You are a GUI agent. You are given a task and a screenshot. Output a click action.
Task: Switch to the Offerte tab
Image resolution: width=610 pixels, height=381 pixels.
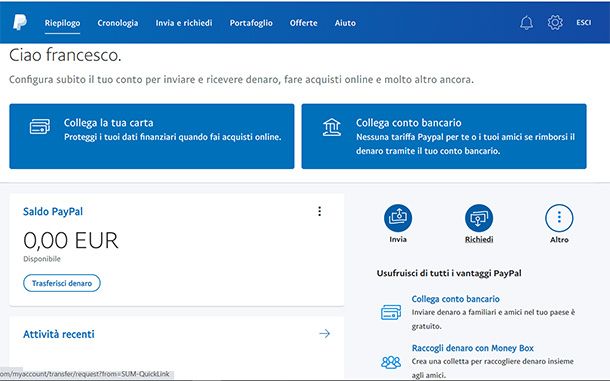click(x=303, y=23)
